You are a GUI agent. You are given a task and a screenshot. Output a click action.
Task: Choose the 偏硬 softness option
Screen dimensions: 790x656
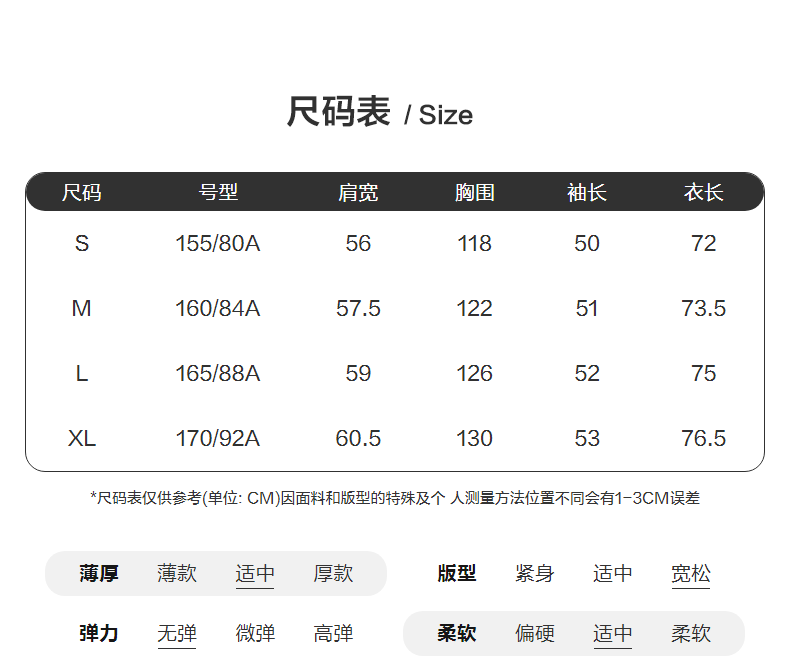(x=535, y=633)
